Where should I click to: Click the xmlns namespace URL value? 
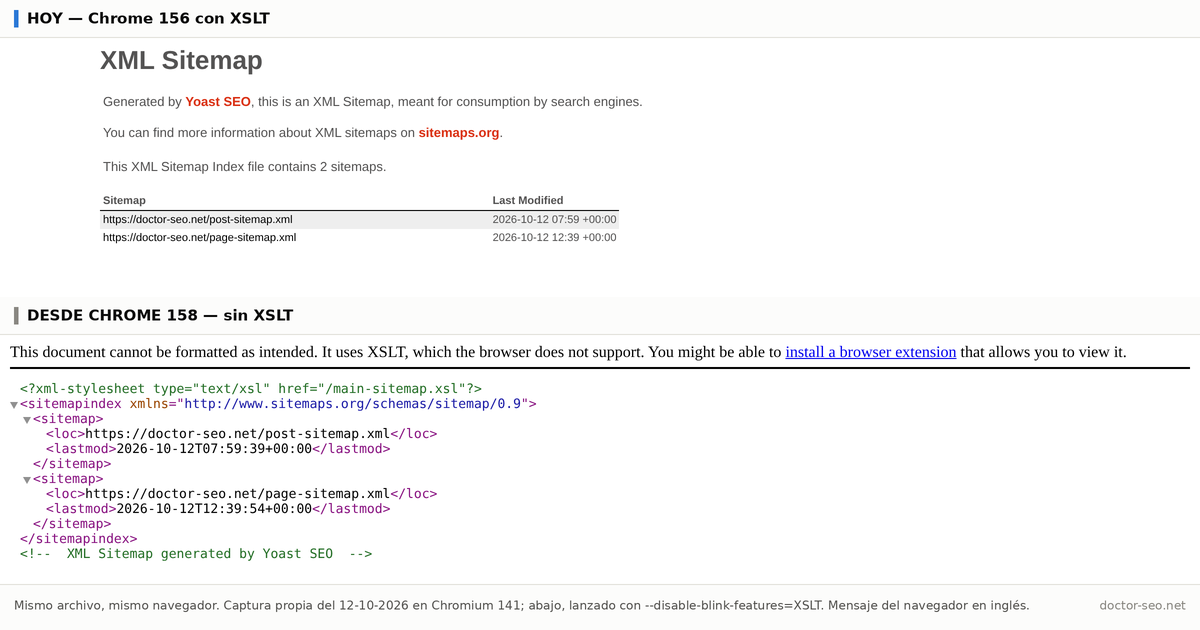[353, 404]
